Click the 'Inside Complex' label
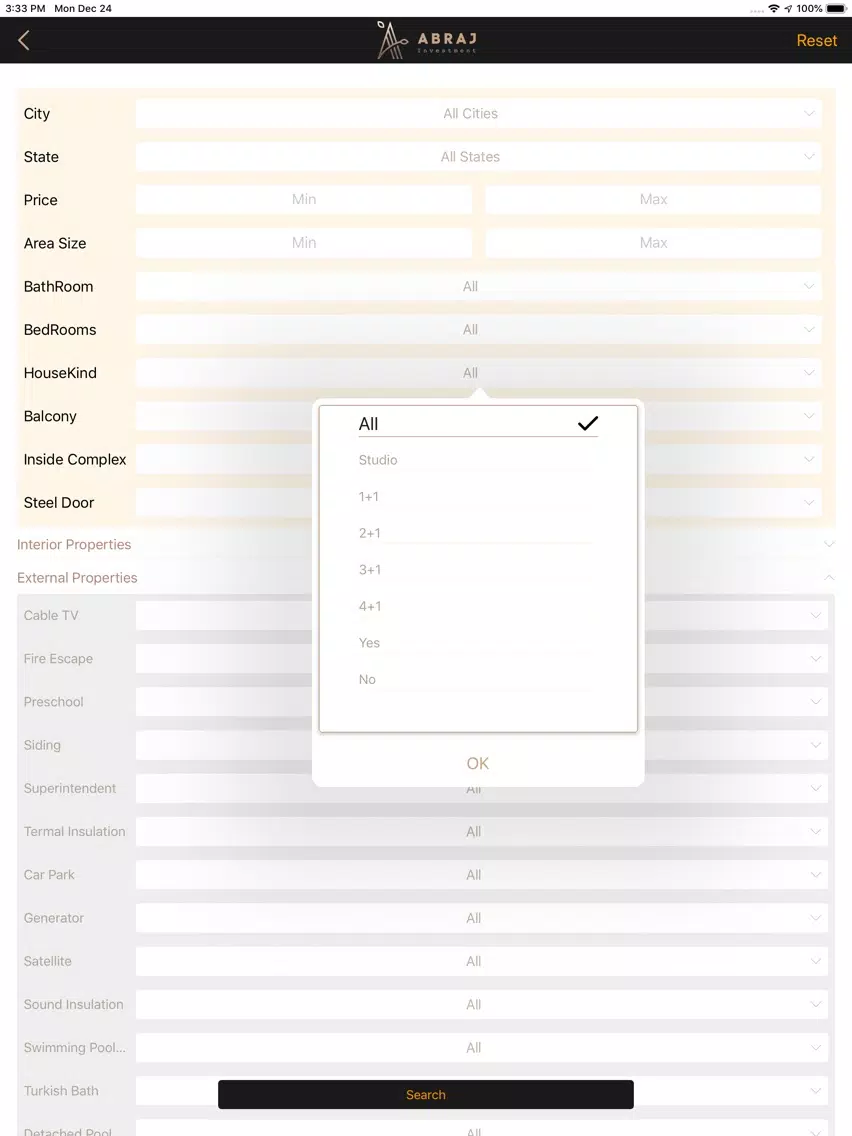This screenshot has width=852, height=1136. [x=75, y=459]
